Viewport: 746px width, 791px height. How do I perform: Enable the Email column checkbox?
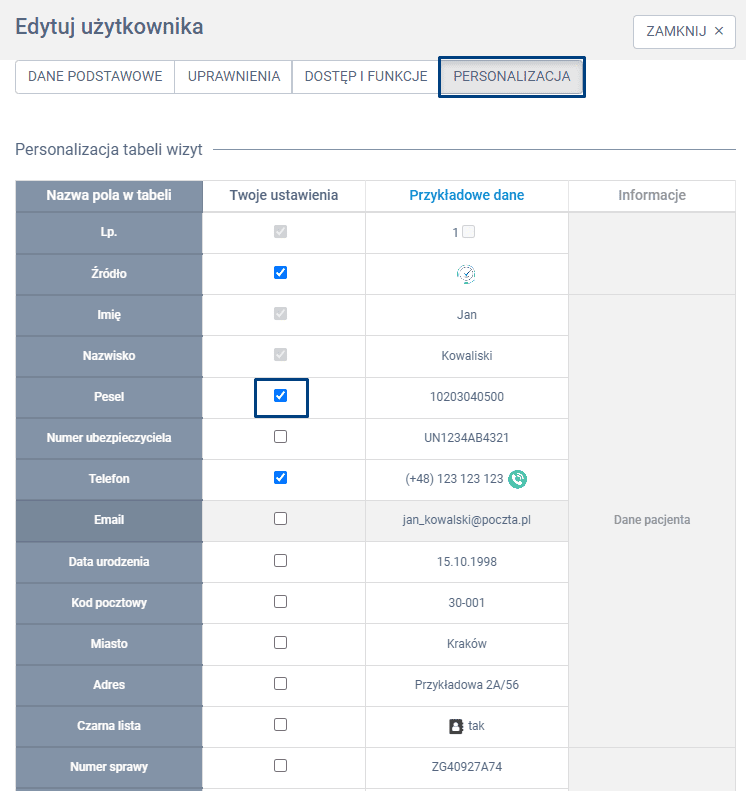280,519
